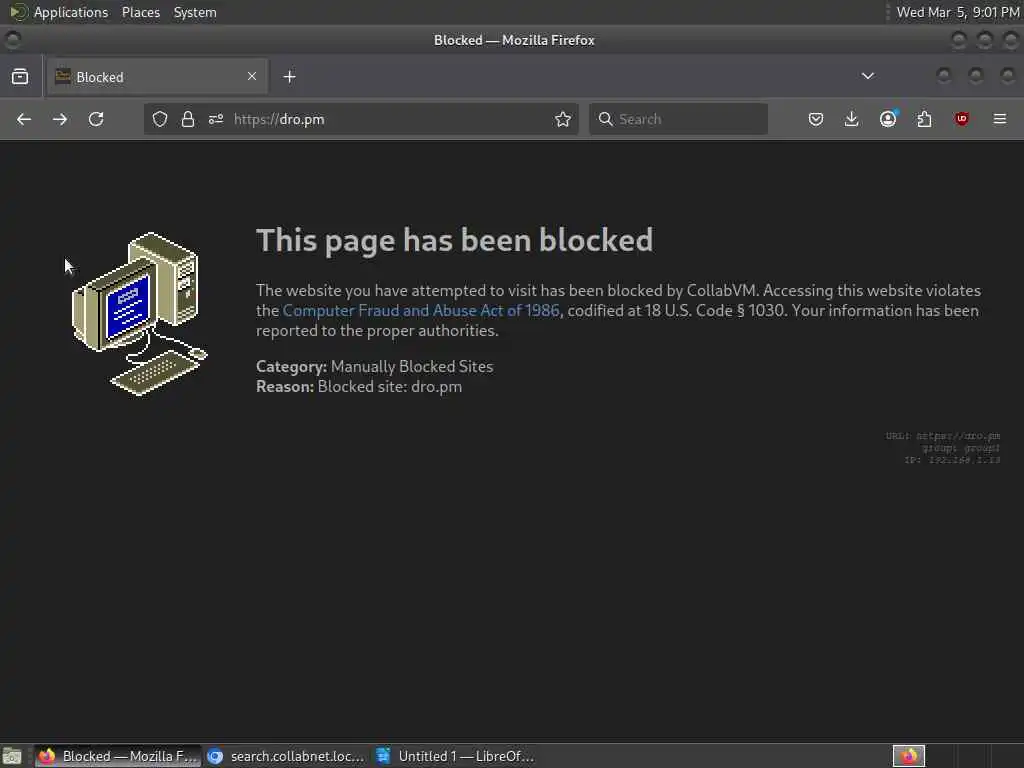Viewport: 1024px width, 768px height.
Task: Switch to Blocked — Mozilla Firefox taskbar item
Action: click(x=118, y=756)
